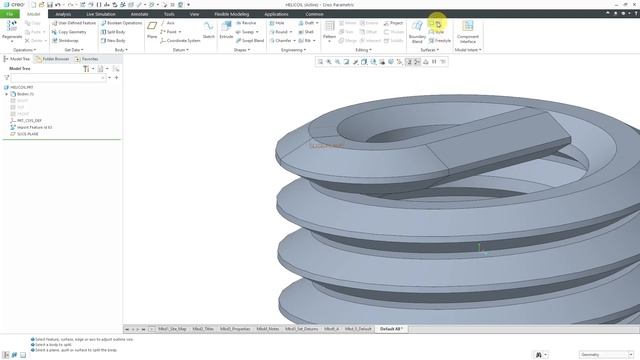The height and width of the screenshot is (360, 640).
Task: Choose Copy Geometry in Get Data
Action: (69, 32)
